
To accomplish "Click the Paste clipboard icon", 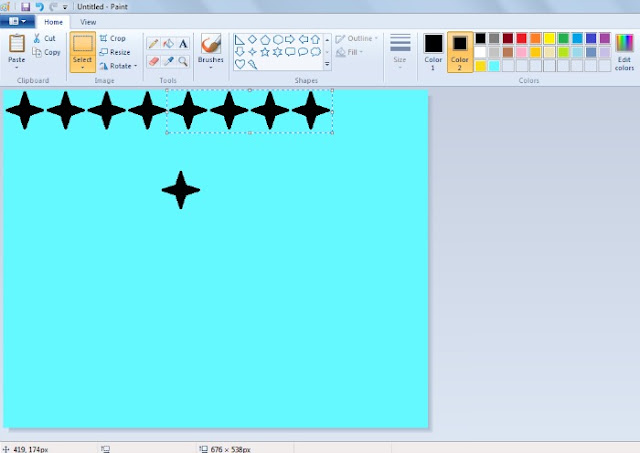I will [17, 43].
